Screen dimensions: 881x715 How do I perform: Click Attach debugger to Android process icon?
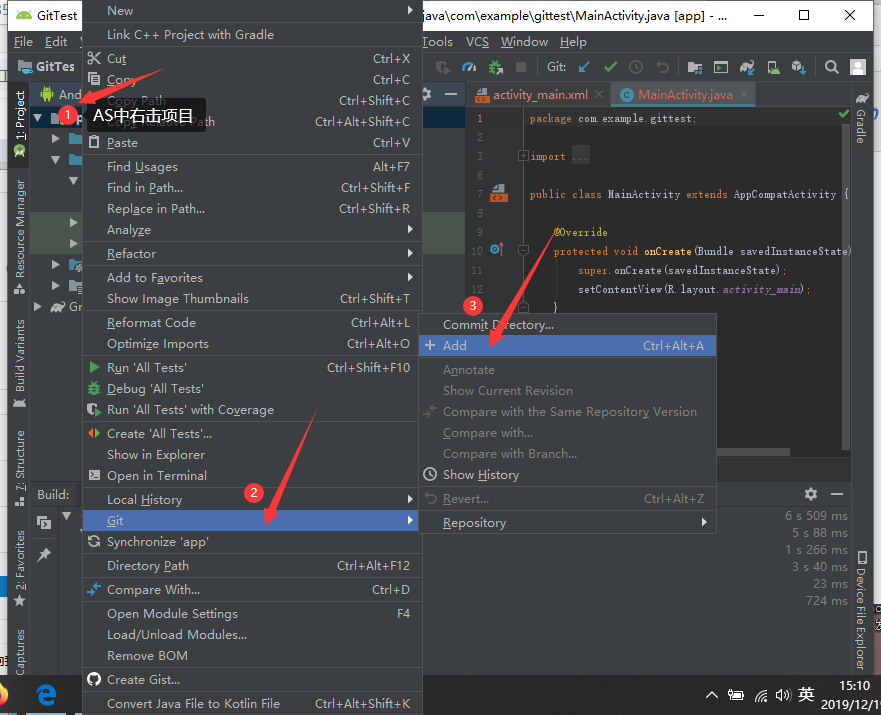[495, 67]
